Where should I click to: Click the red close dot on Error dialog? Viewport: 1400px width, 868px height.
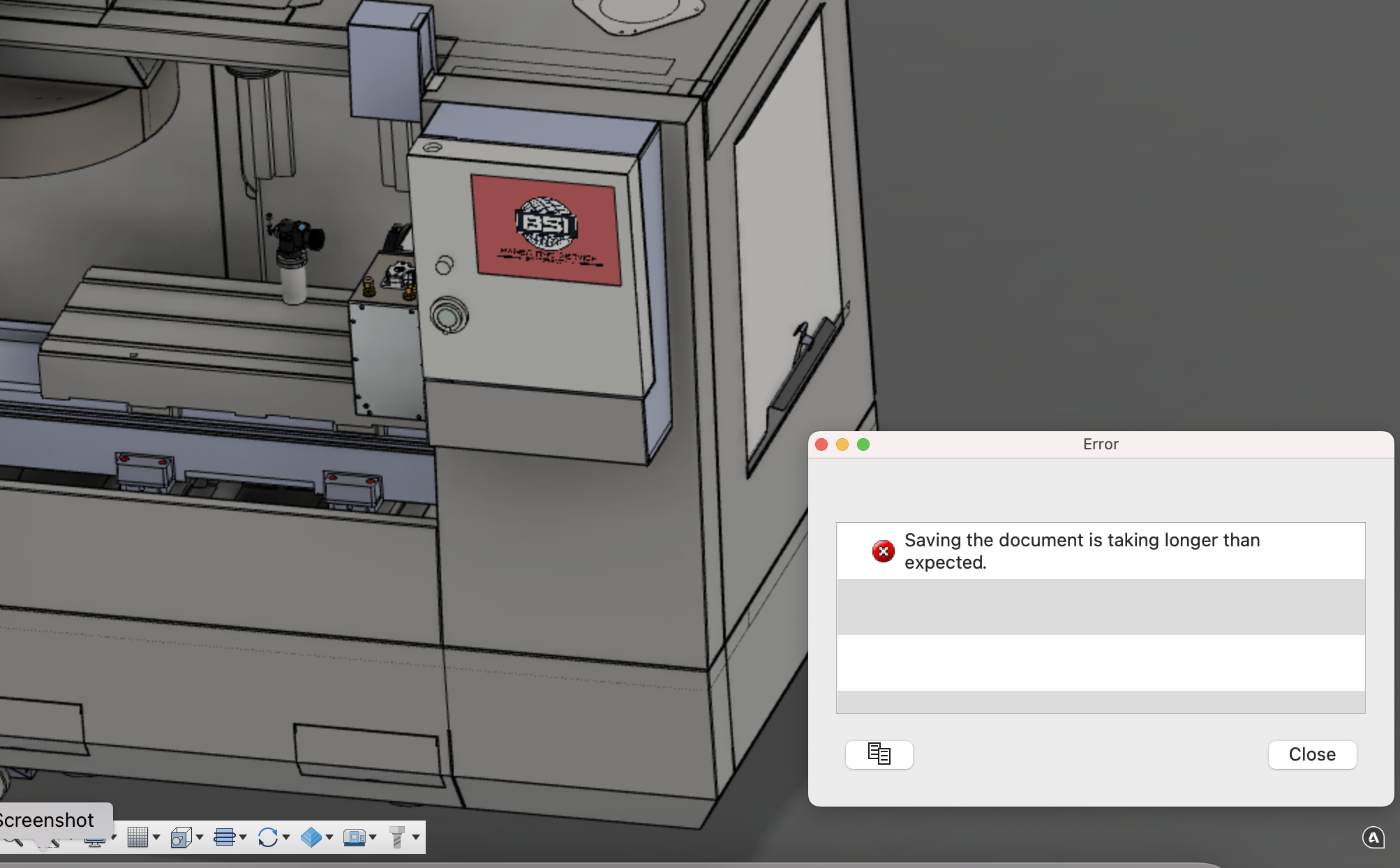pos(821,444)
